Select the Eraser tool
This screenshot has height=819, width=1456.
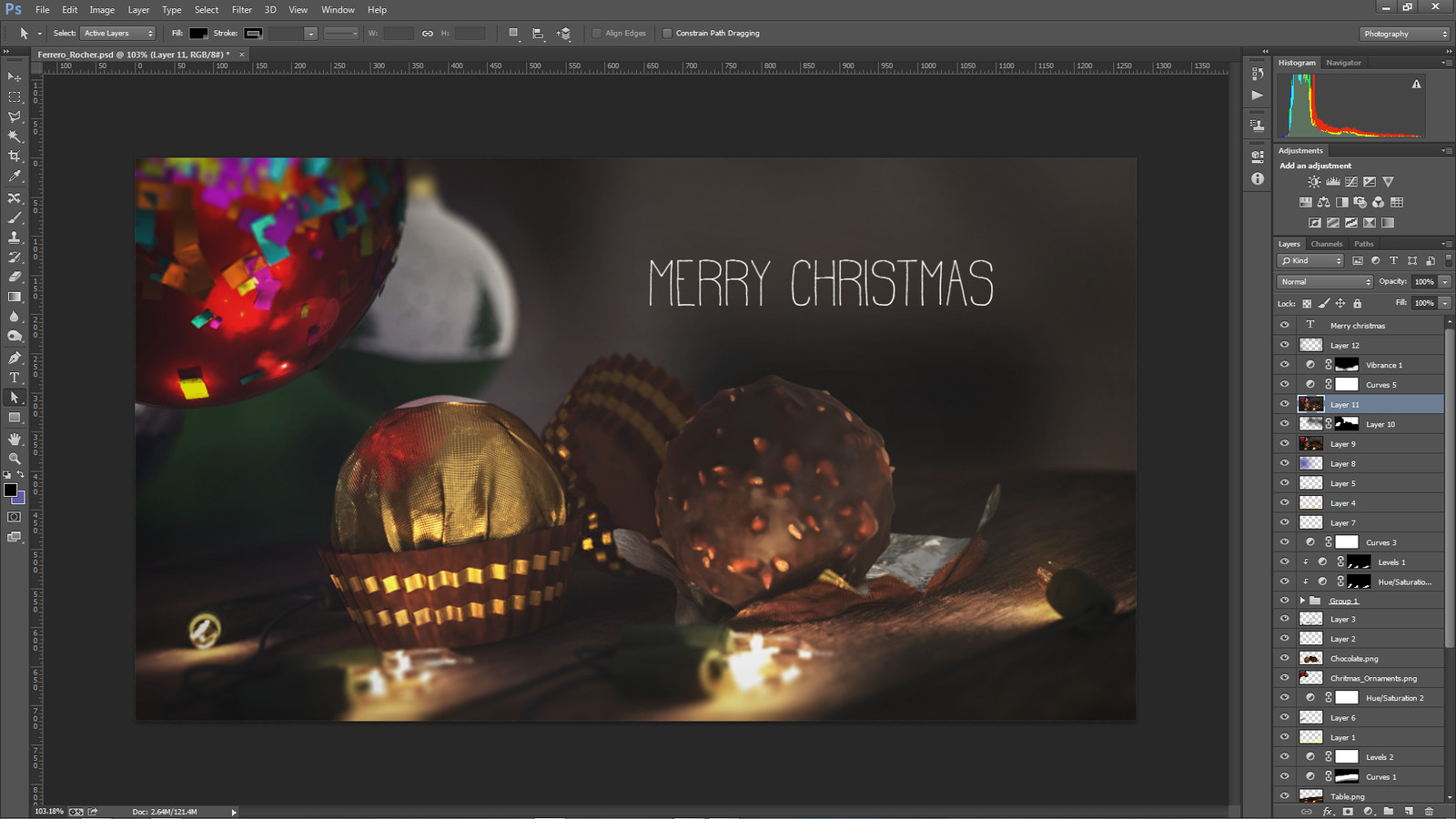(15, 277)
